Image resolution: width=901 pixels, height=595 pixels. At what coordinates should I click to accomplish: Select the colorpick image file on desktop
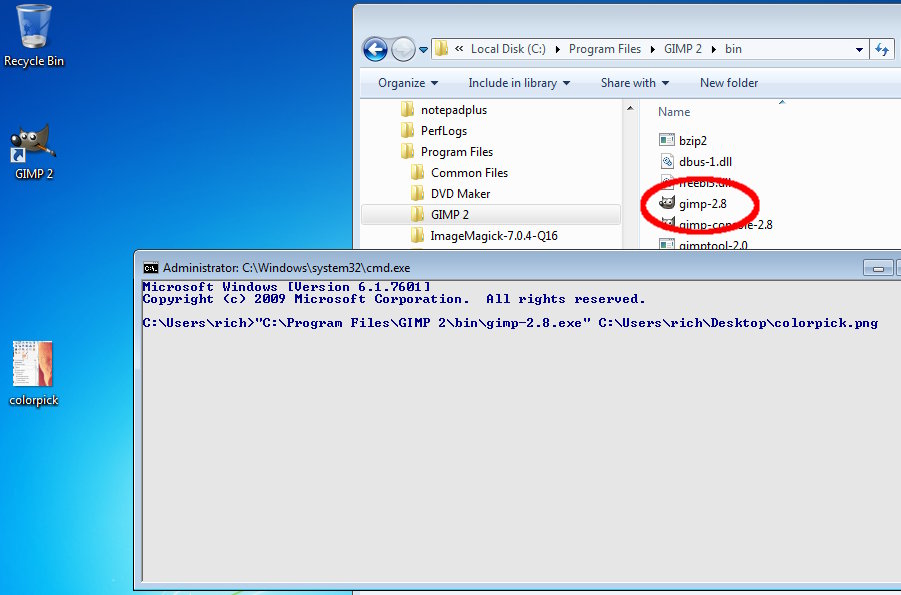click(x=33, y=374)
